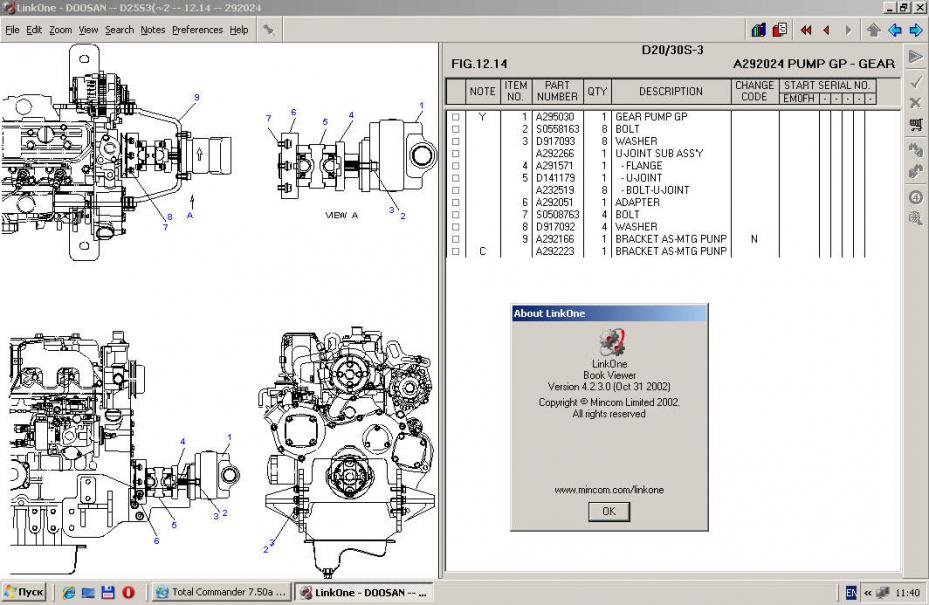Click part number A292223 cell
The image size is (929, 605).
tap(555, 251)
